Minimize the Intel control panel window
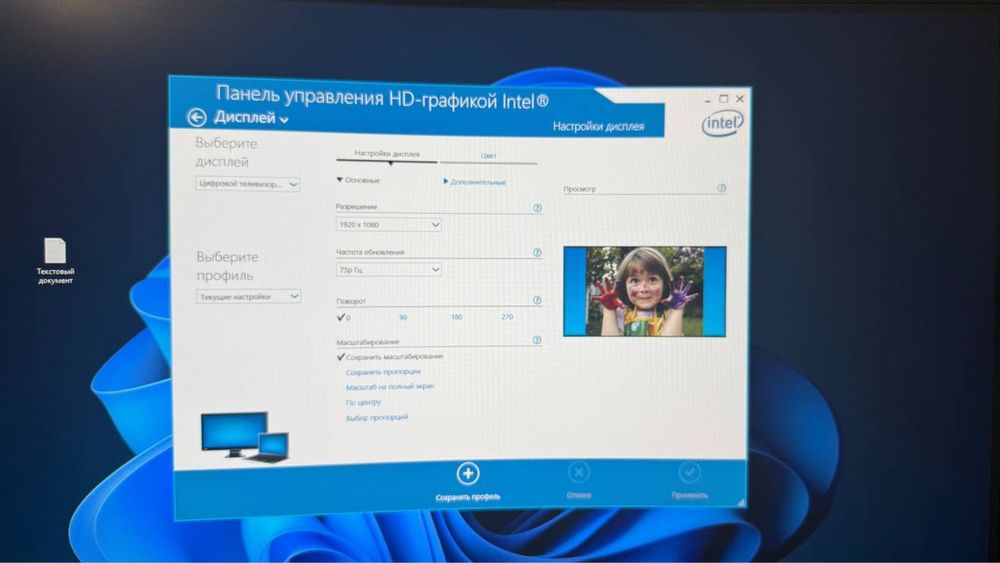 coord(708,100)
